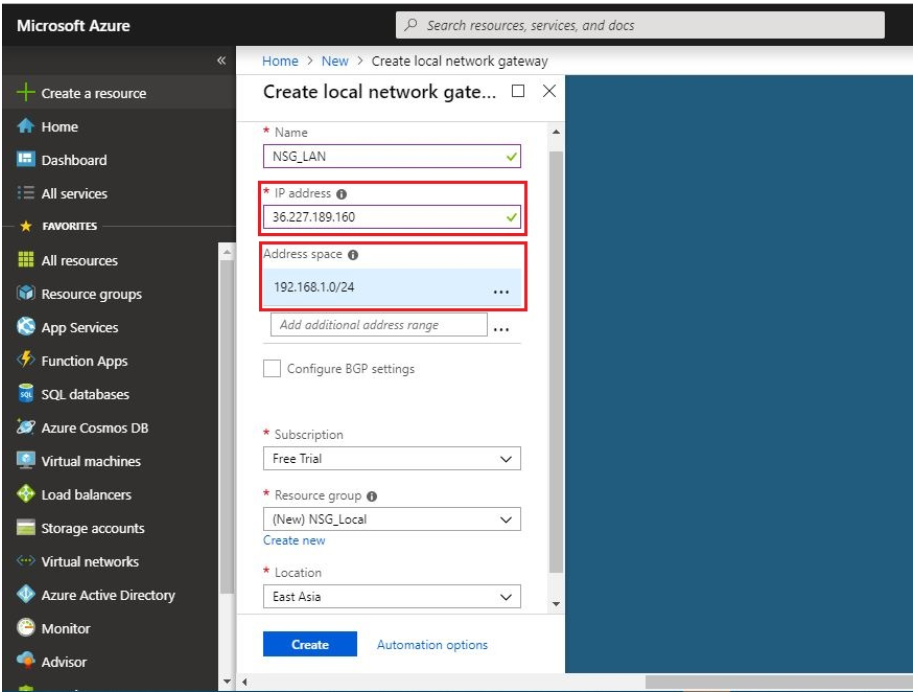
Task: Click the Add additional address range field
Action: (x=378, y=325)
